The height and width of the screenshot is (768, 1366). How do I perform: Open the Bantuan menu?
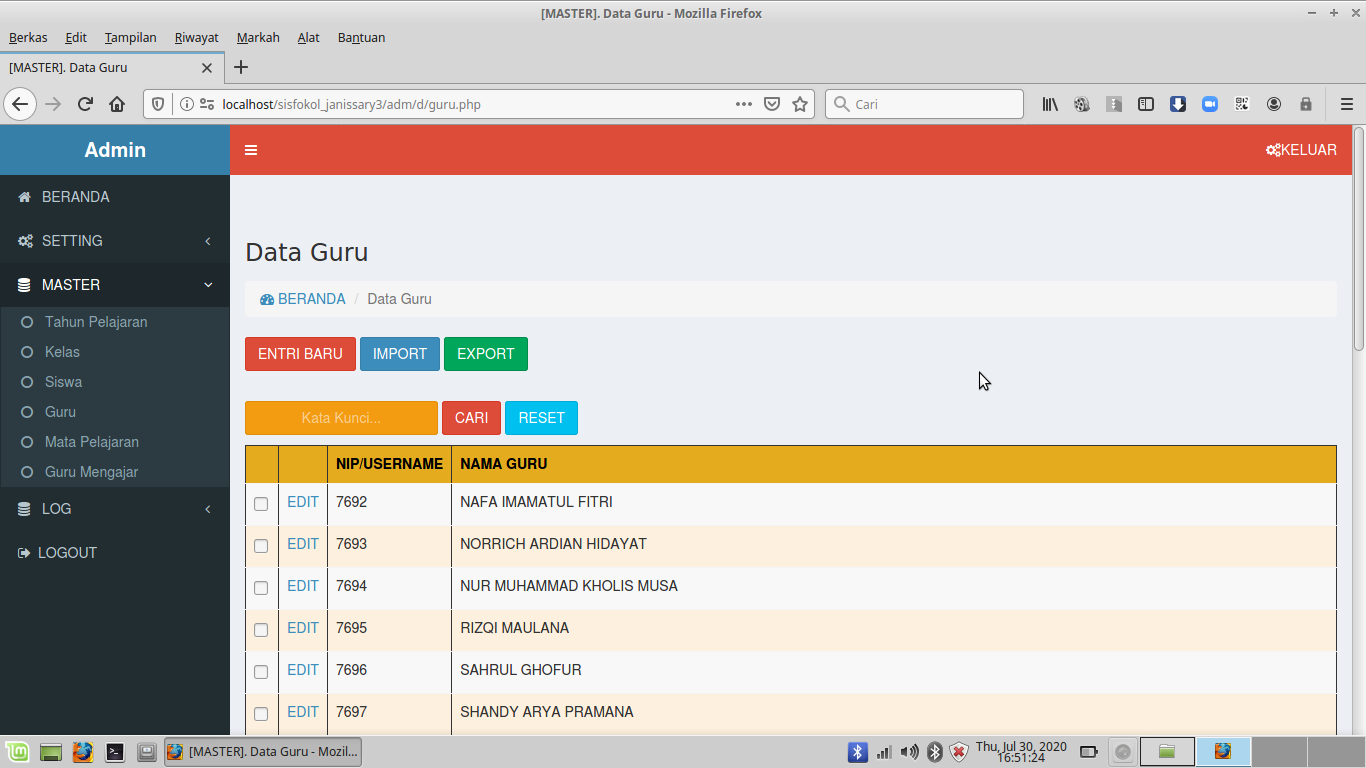coord(361,37)
